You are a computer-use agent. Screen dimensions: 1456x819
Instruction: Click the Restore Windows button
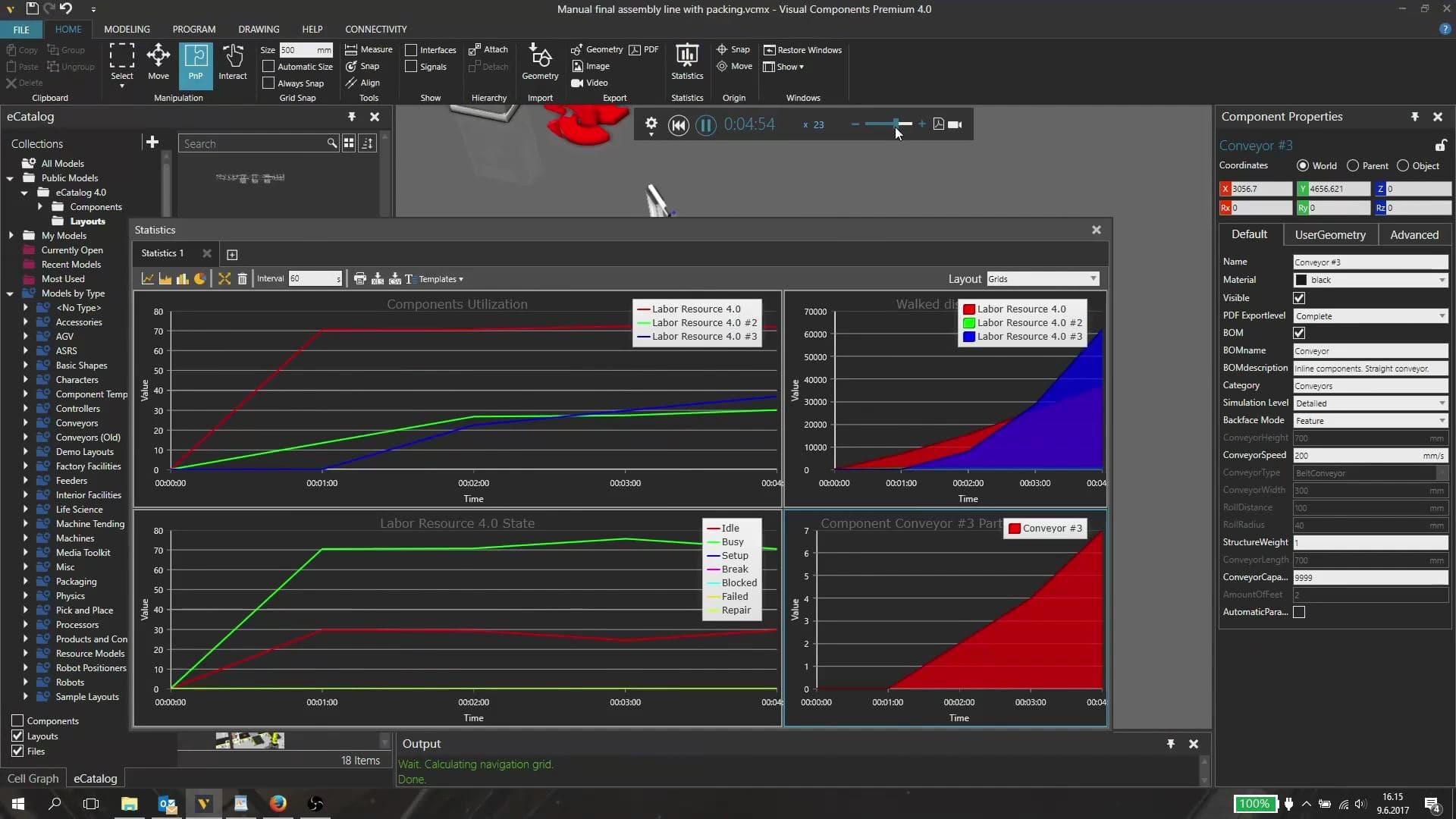pyautogui.click(x=802, y=50)
